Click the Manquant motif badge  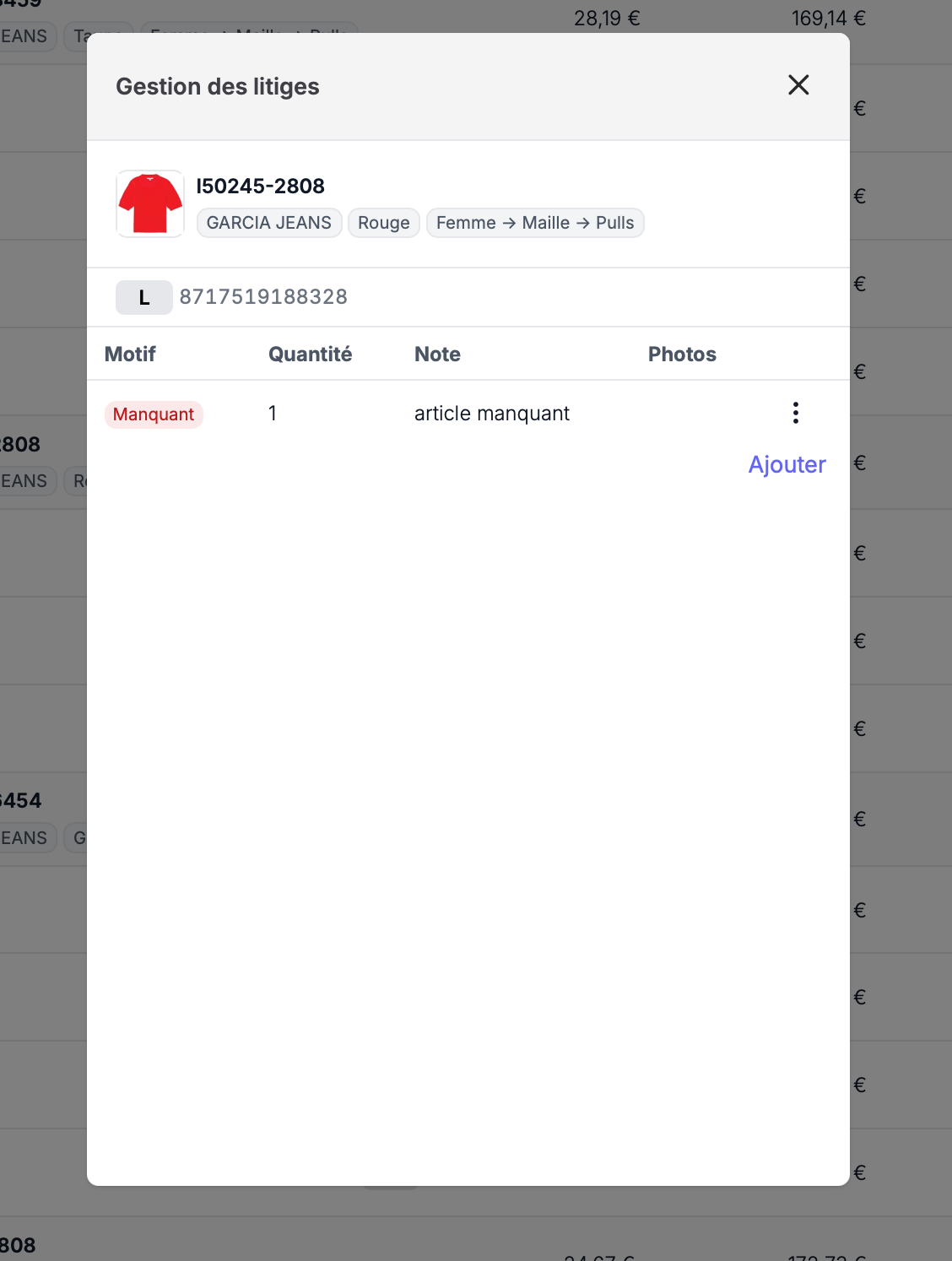tap(154, 414)
